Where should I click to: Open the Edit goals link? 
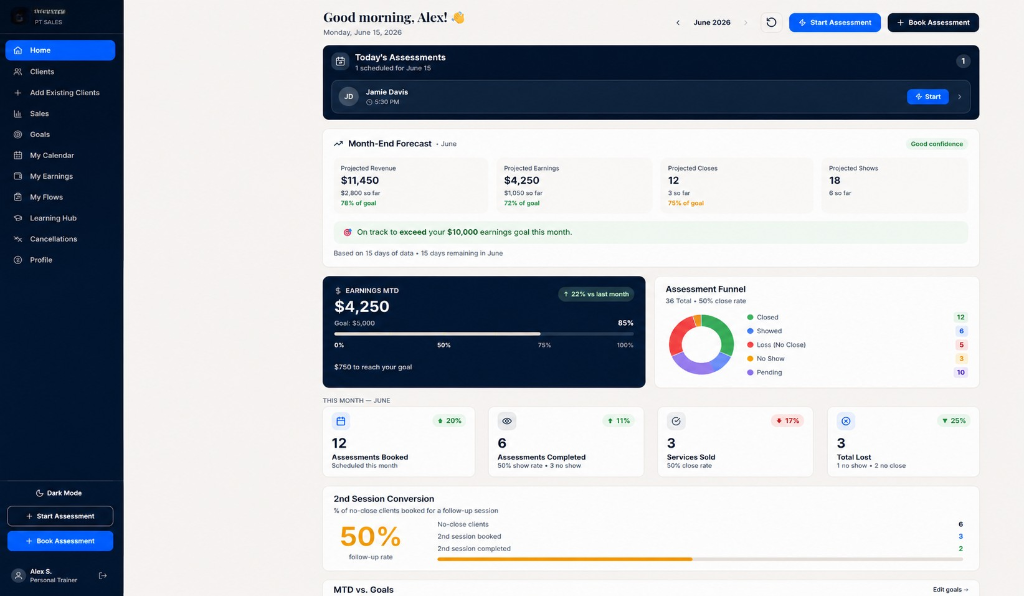pos(950,589)
